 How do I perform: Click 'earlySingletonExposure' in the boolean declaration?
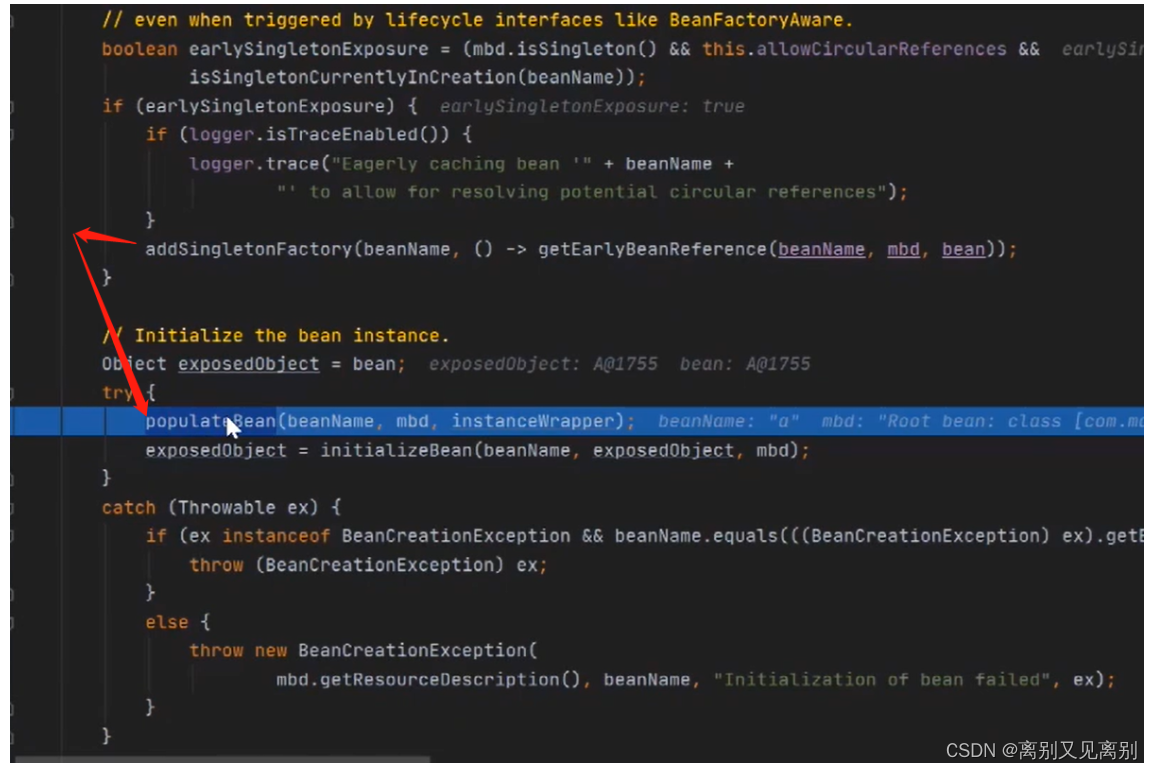pos(308,49)
